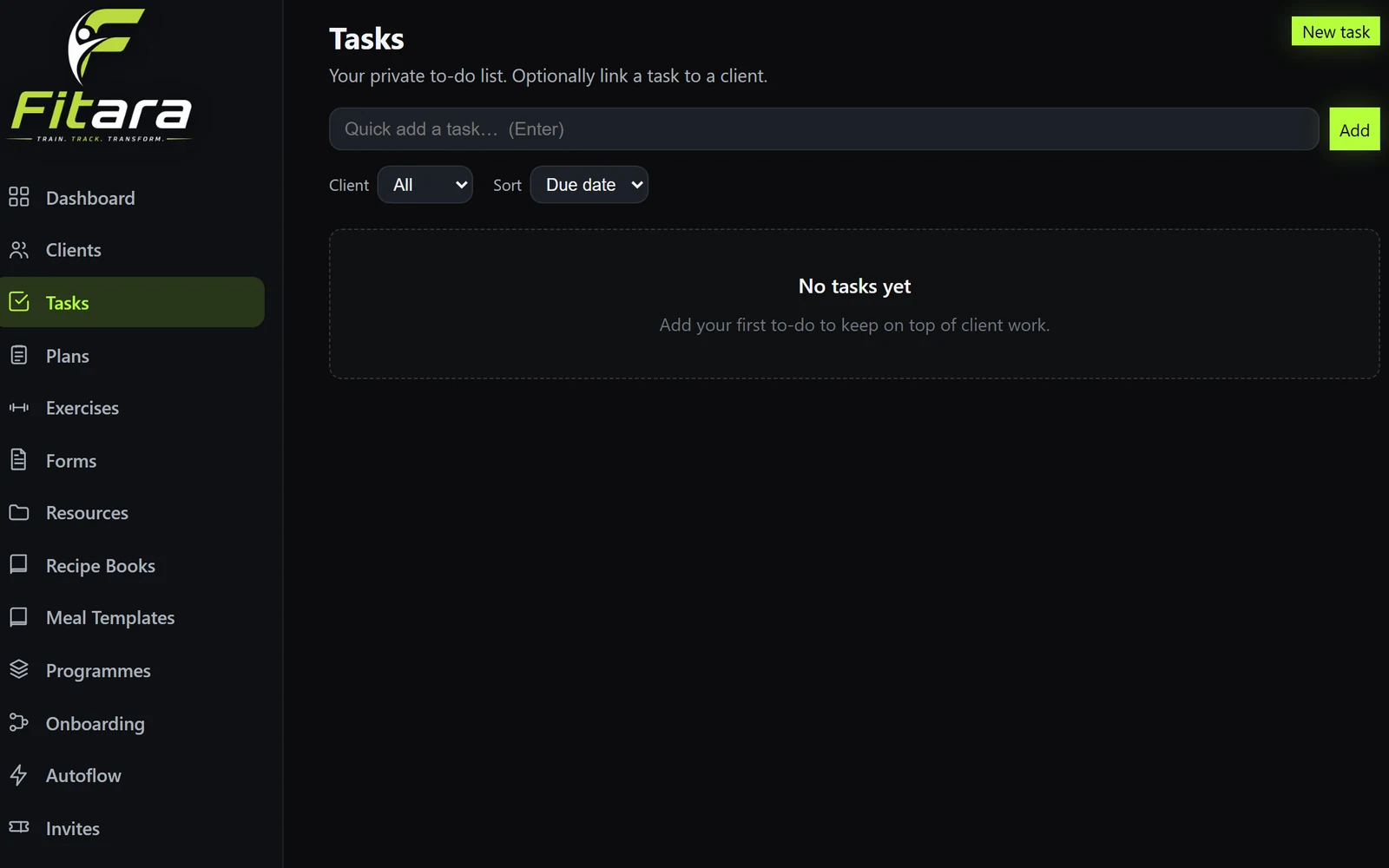Click the Onboarding workflow icon
Image resolution: width=1389 pixels, height=868 pixels.
point(19,722)
